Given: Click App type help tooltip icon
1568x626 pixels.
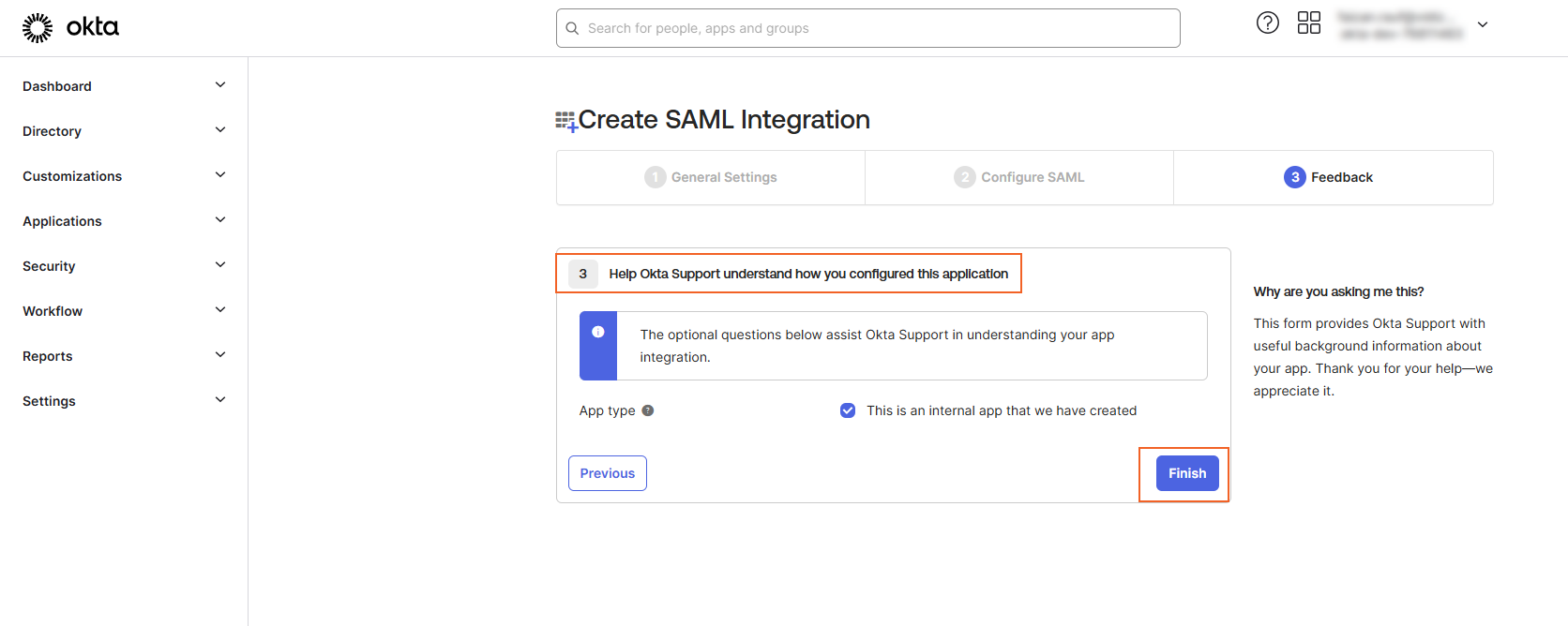Looking at the screenshot, I should coord(648,410).
